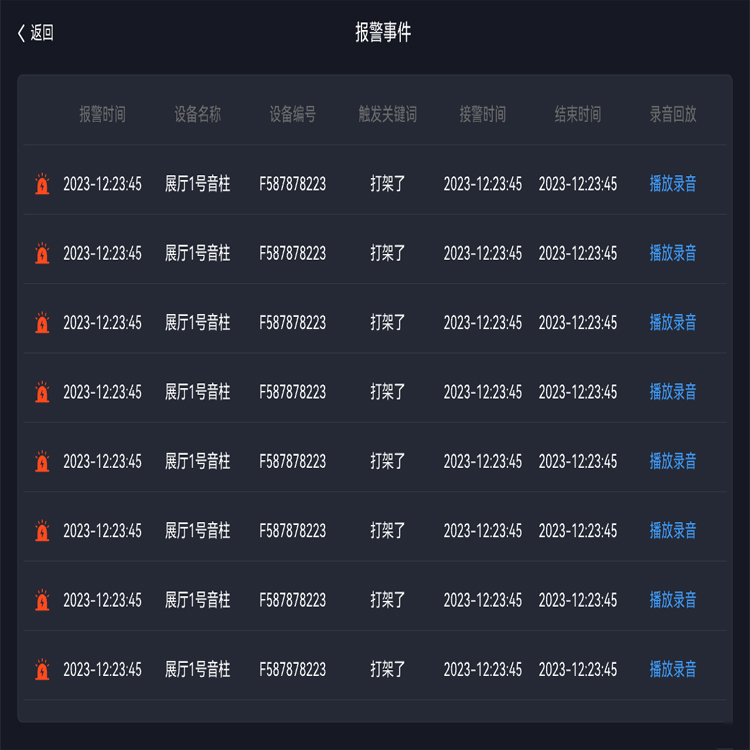Image resolution: width=750 pixels, height=750 pixels.
Task: Play recording (播放录音) for the last alarm event
Action: coord(673,669)
